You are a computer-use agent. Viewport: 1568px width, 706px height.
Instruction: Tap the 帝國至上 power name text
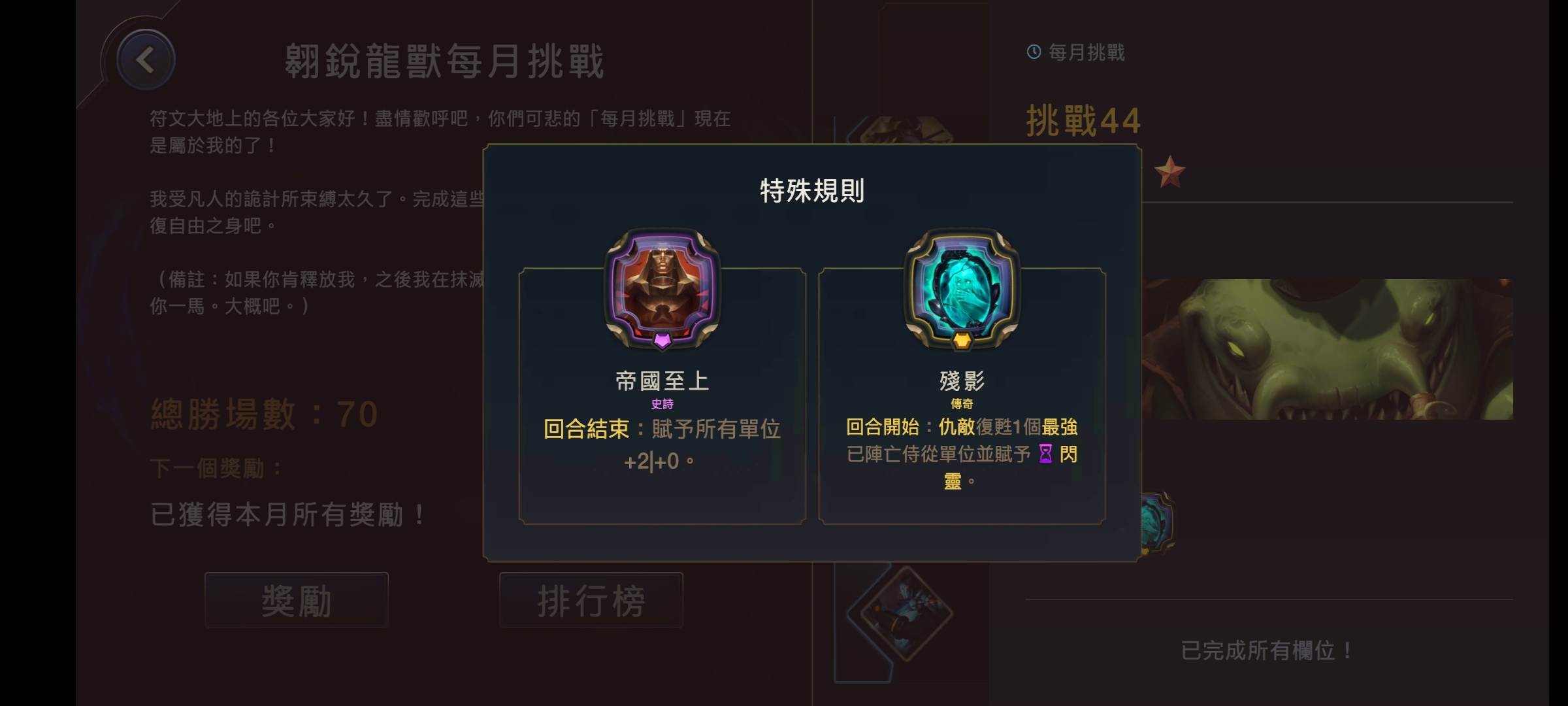(662, 380)
